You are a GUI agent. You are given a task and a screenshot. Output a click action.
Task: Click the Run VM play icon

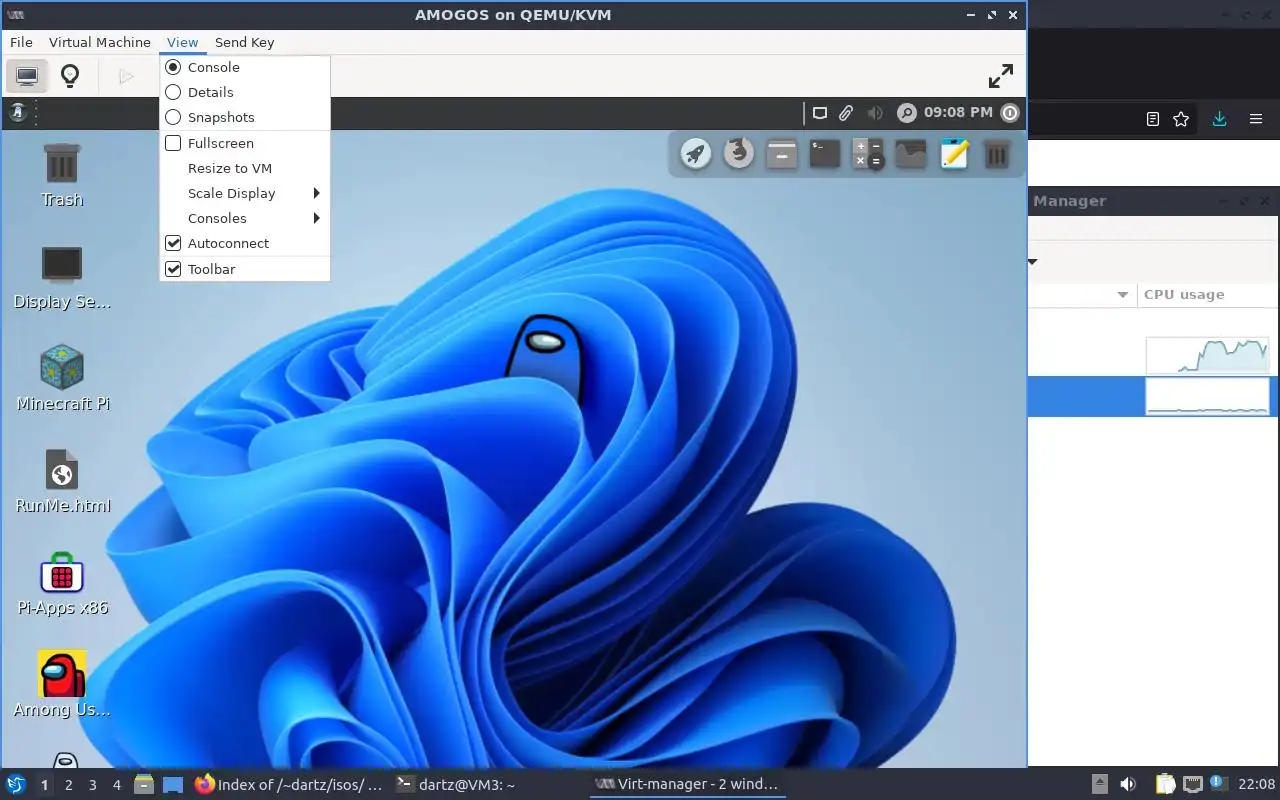126,76
